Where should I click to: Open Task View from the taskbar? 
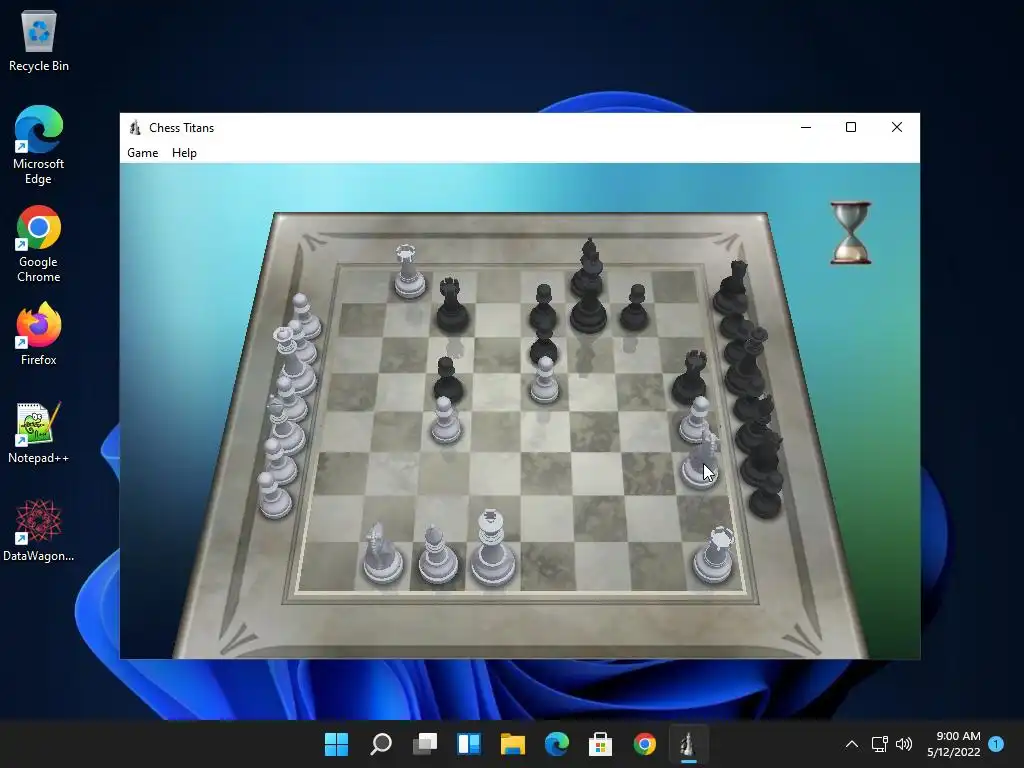point(424,743)
